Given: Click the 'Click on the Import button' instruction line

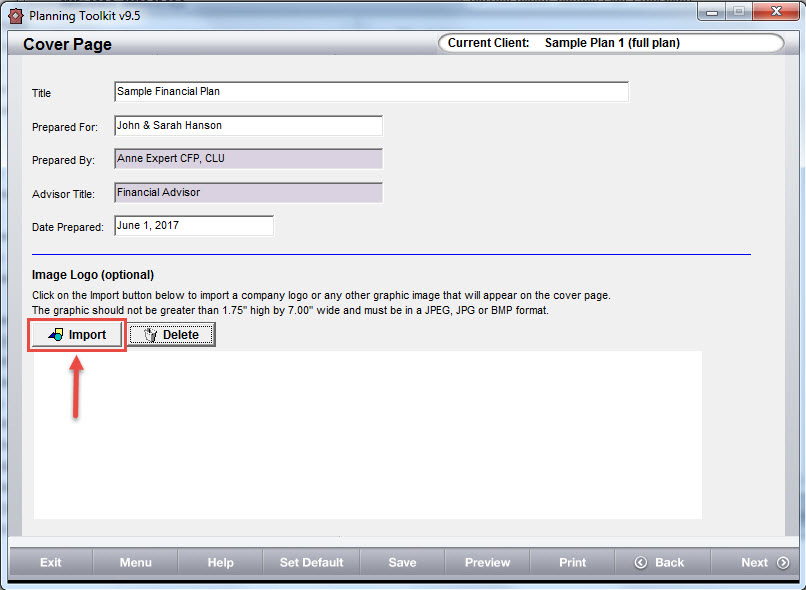Looking at the screenshot, I should click(321, 296).
